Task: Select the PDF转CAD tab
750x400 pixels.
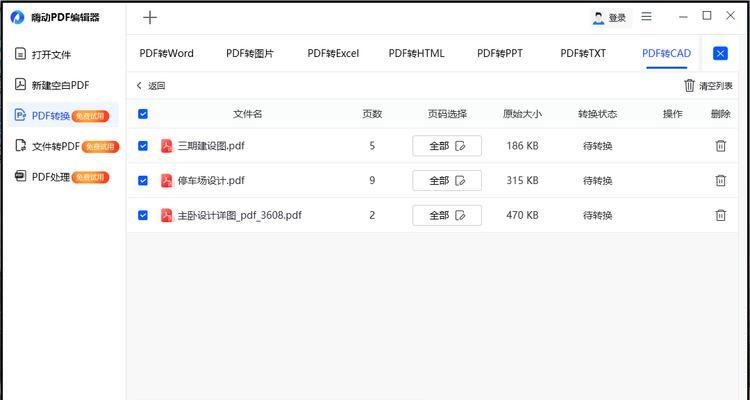Action: 666,53
